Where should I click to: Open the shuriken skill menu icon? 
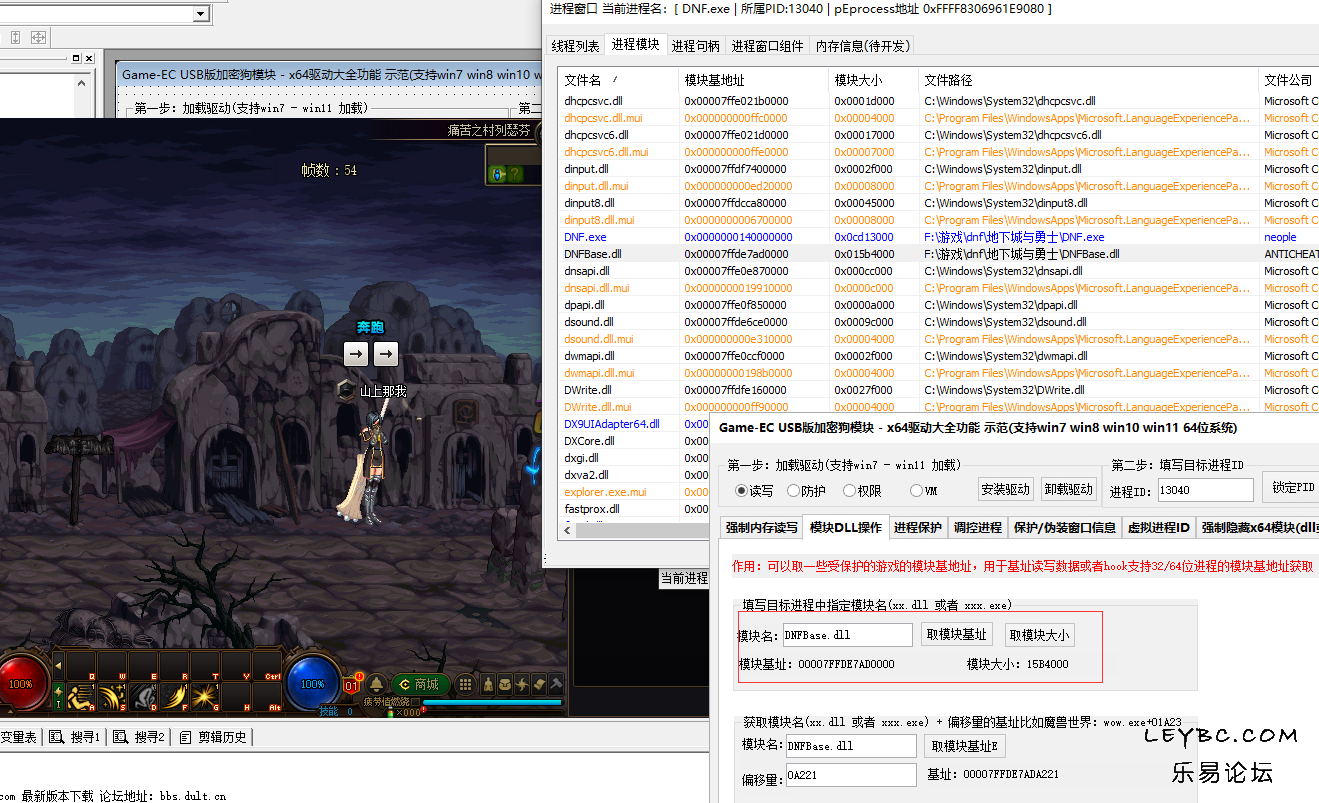point(522,684)
